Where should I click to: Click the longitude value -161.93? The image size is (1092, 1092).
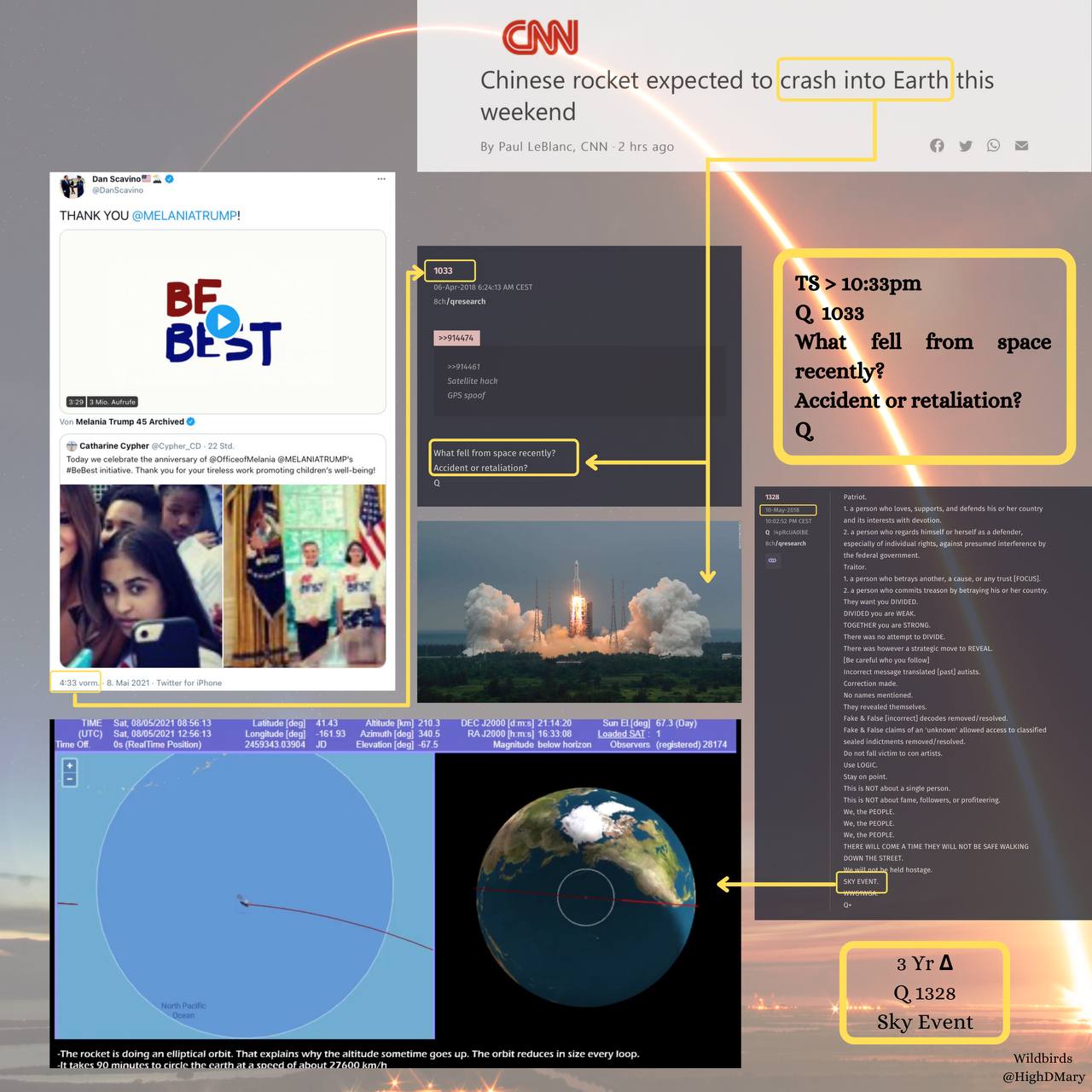331,734
